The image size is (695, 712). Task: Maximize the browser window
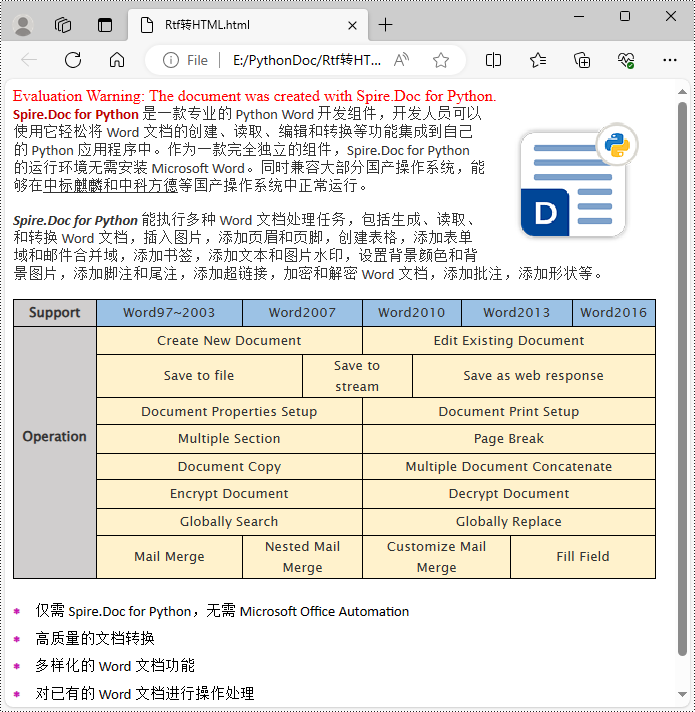click(625, 16)
